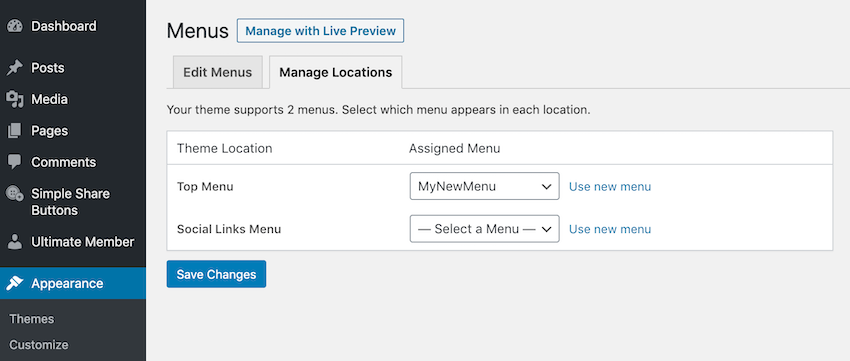This screenshot has height=361, width=850.
Task: Use new menu for Social Links Menu
Action: (610, 229)
